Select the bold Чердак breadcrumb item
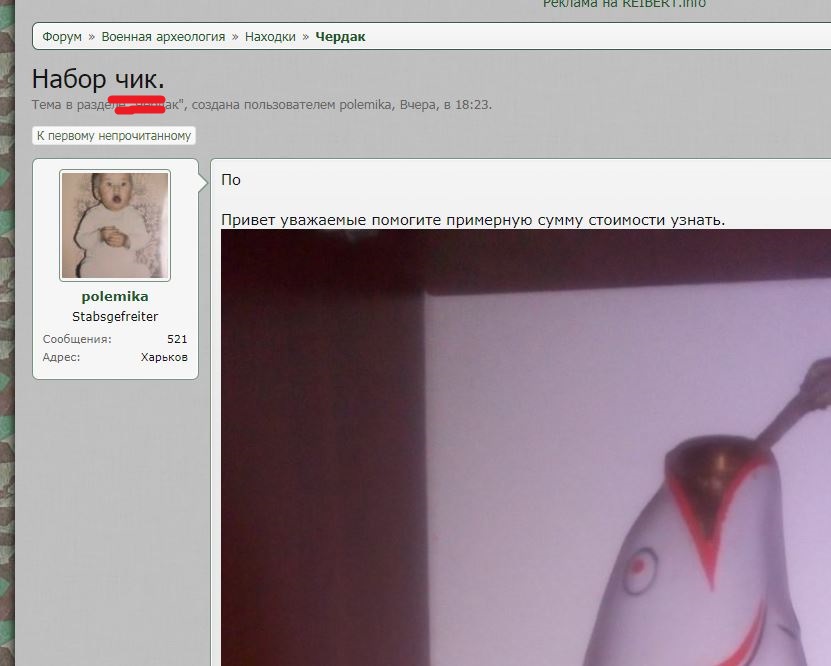This screenshot has height=666, width=831. 340,37
